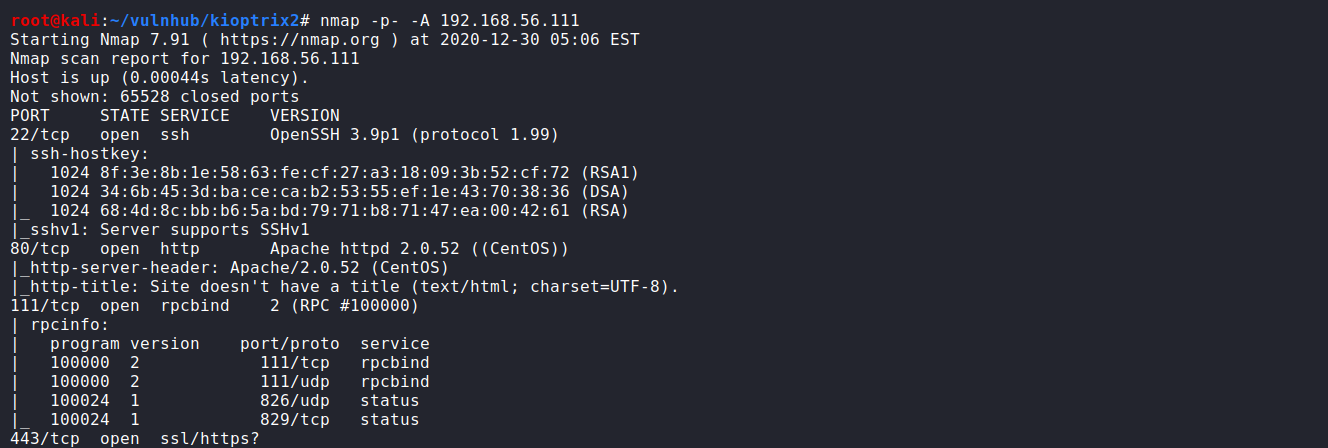Image resolution: width=1328 pixels, height=448 pixels.
Task: Click the https://nmap.org URL
Action: [x=294, y=40]
